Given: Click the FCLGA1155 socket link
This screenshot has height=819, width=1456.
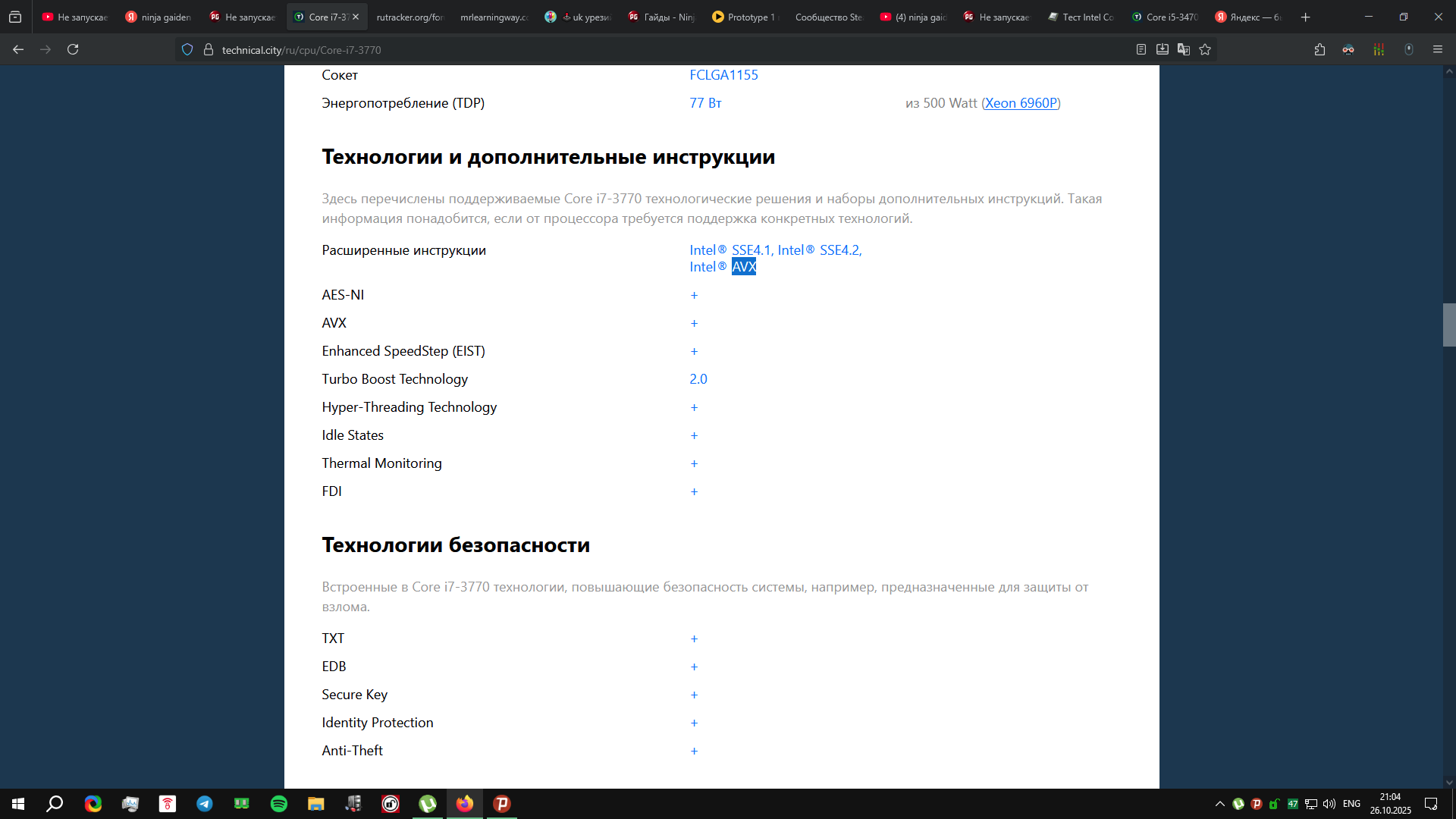Looking at the screenshot, I should (723, 75).
